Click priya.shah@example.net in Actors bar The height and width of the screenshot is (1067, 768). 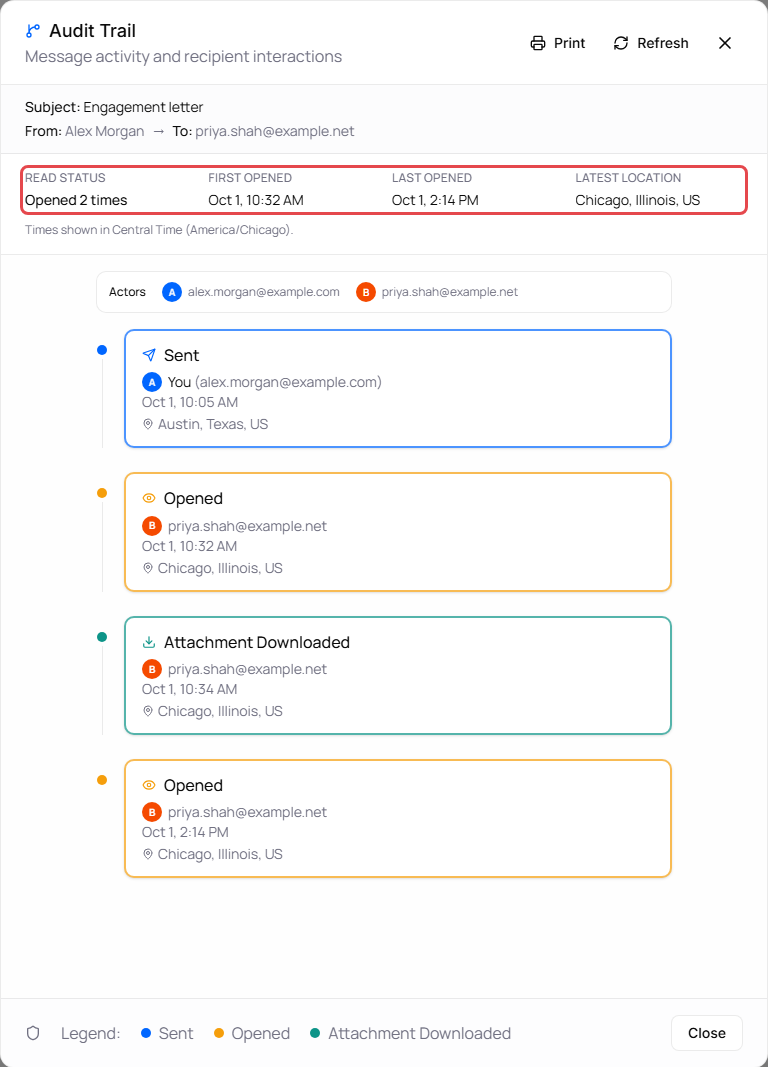[450, 292]
